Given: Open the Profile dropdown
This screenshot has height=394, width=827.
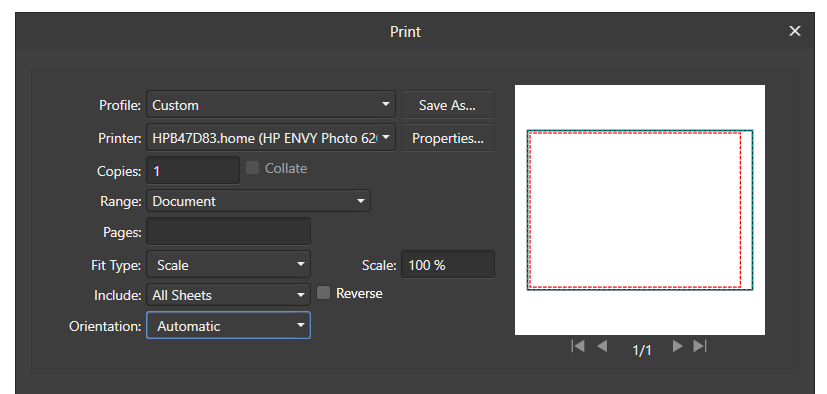Looking at the screenshot, I should (271, 104).
